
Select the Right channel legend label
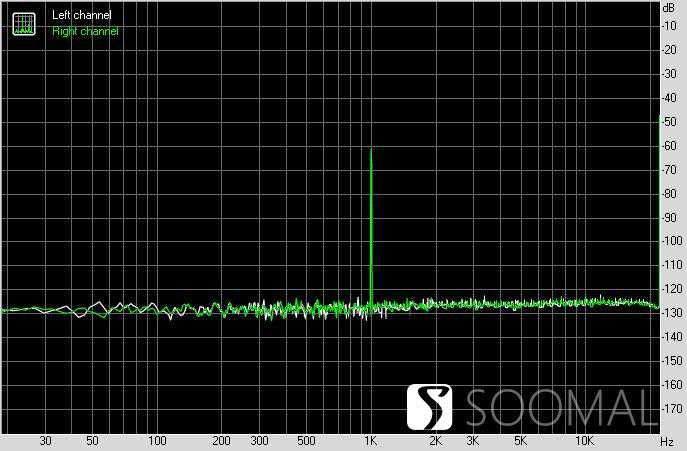(85, 31)
